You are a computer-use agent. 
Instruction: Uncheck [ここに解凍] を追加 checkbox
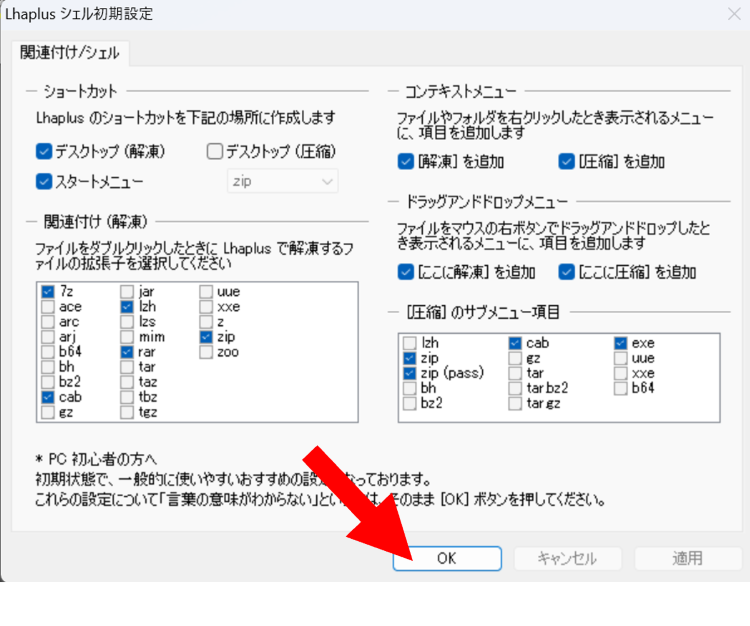pyautogui.click(x=406, y=272)
